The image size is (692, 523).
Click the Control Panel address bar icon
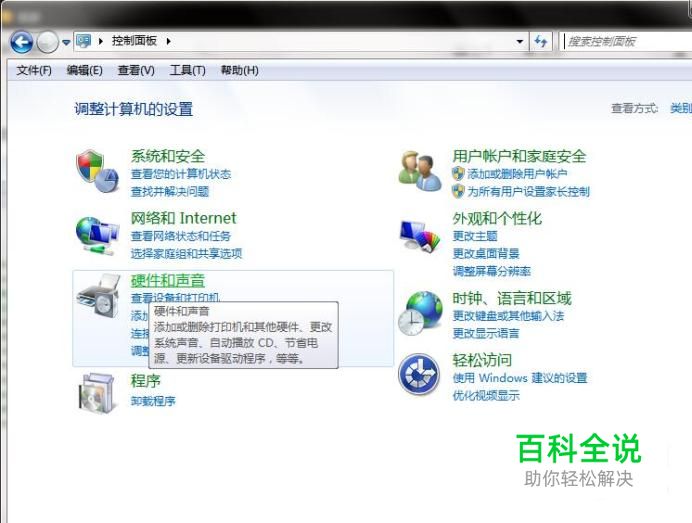(x=83, y=41)
